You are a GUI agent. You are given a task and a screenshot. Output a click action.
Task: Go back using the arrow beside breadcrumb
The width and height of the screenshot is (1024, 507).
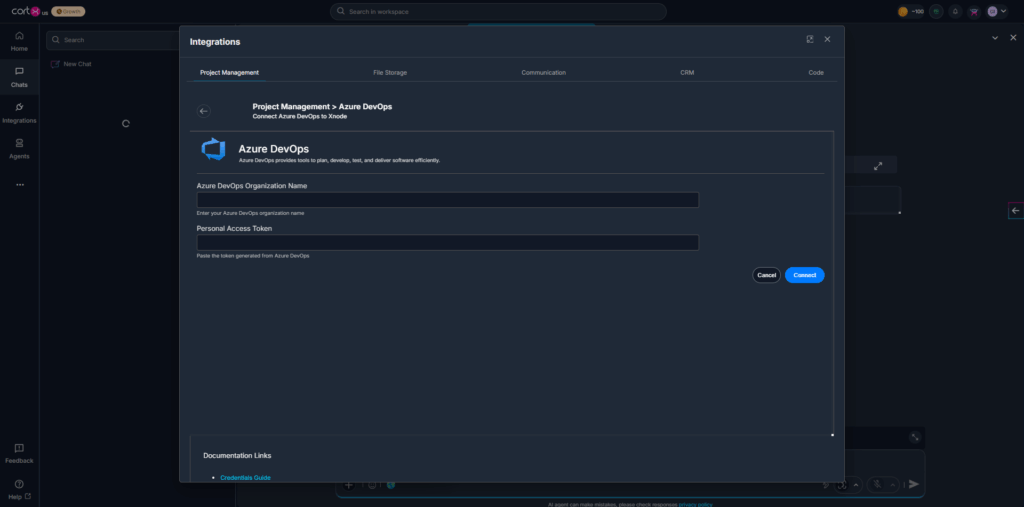coord(204,111)
